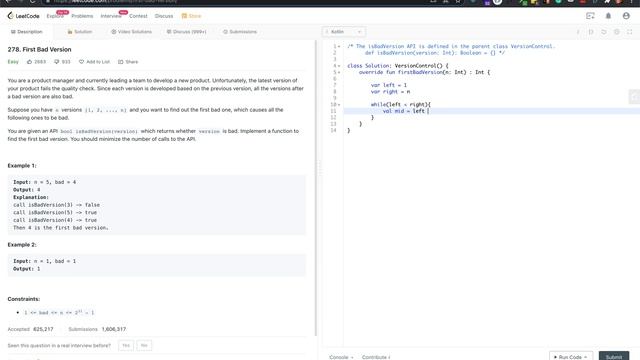Image resolution: width=640 pixels, height=360 pixels.
Task: Open the Run Code button
Action: [x=571, y=356]
